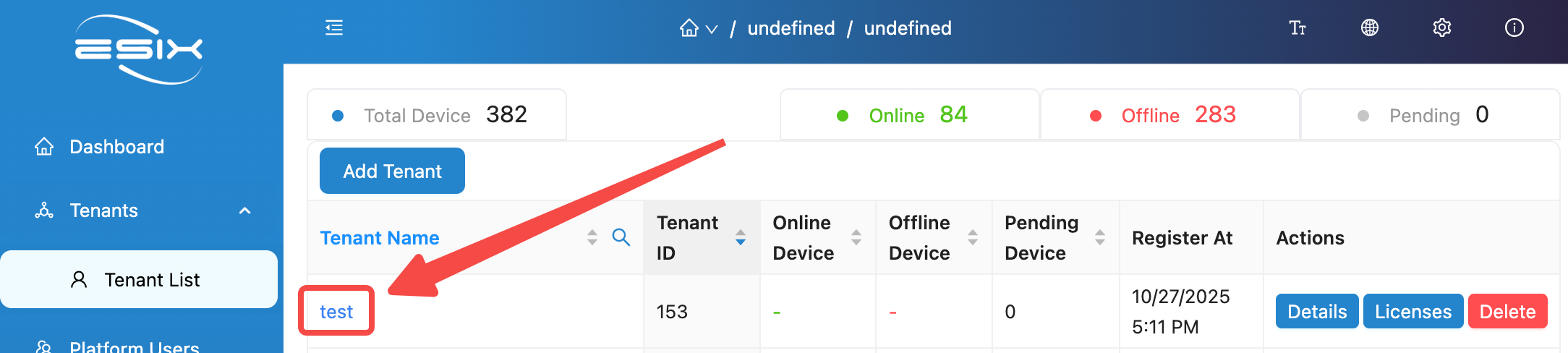Viewport: 1568px width, 353px height.
Task: Expand the home breadcrumb dropdown arrow
Action: 712,29
